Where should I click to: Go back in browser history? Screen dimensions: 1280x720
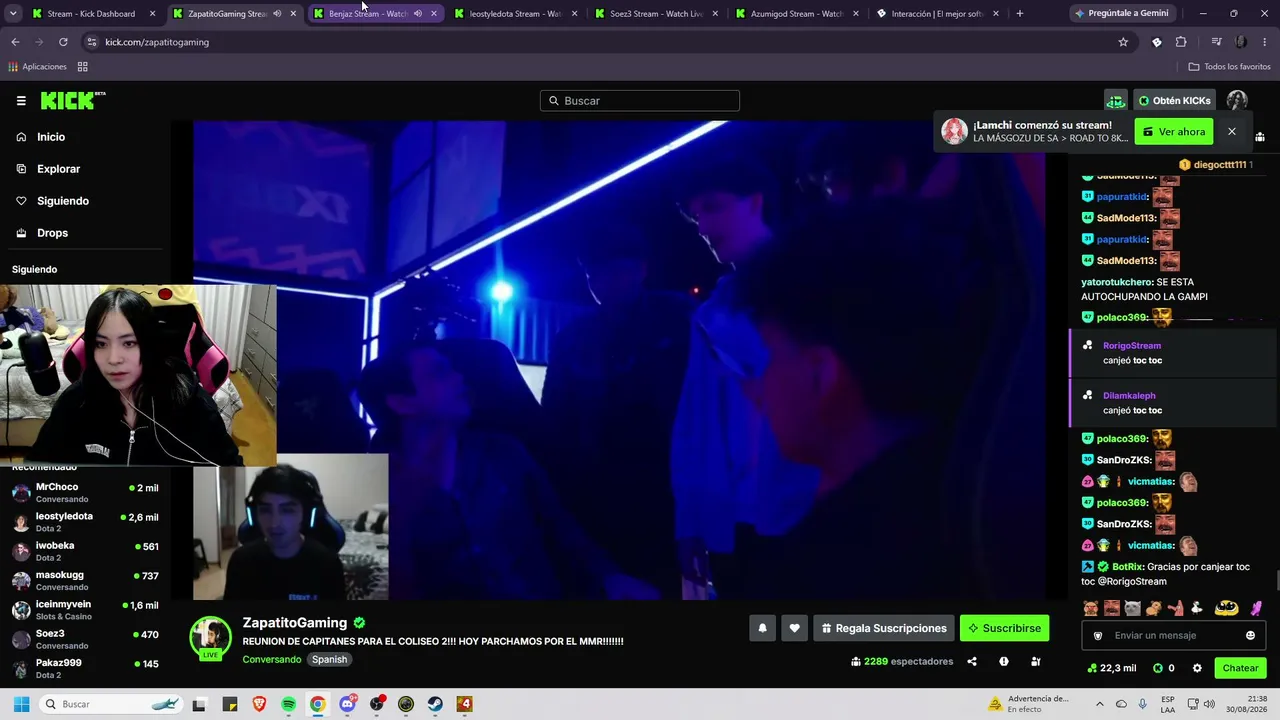click(15, 42)
